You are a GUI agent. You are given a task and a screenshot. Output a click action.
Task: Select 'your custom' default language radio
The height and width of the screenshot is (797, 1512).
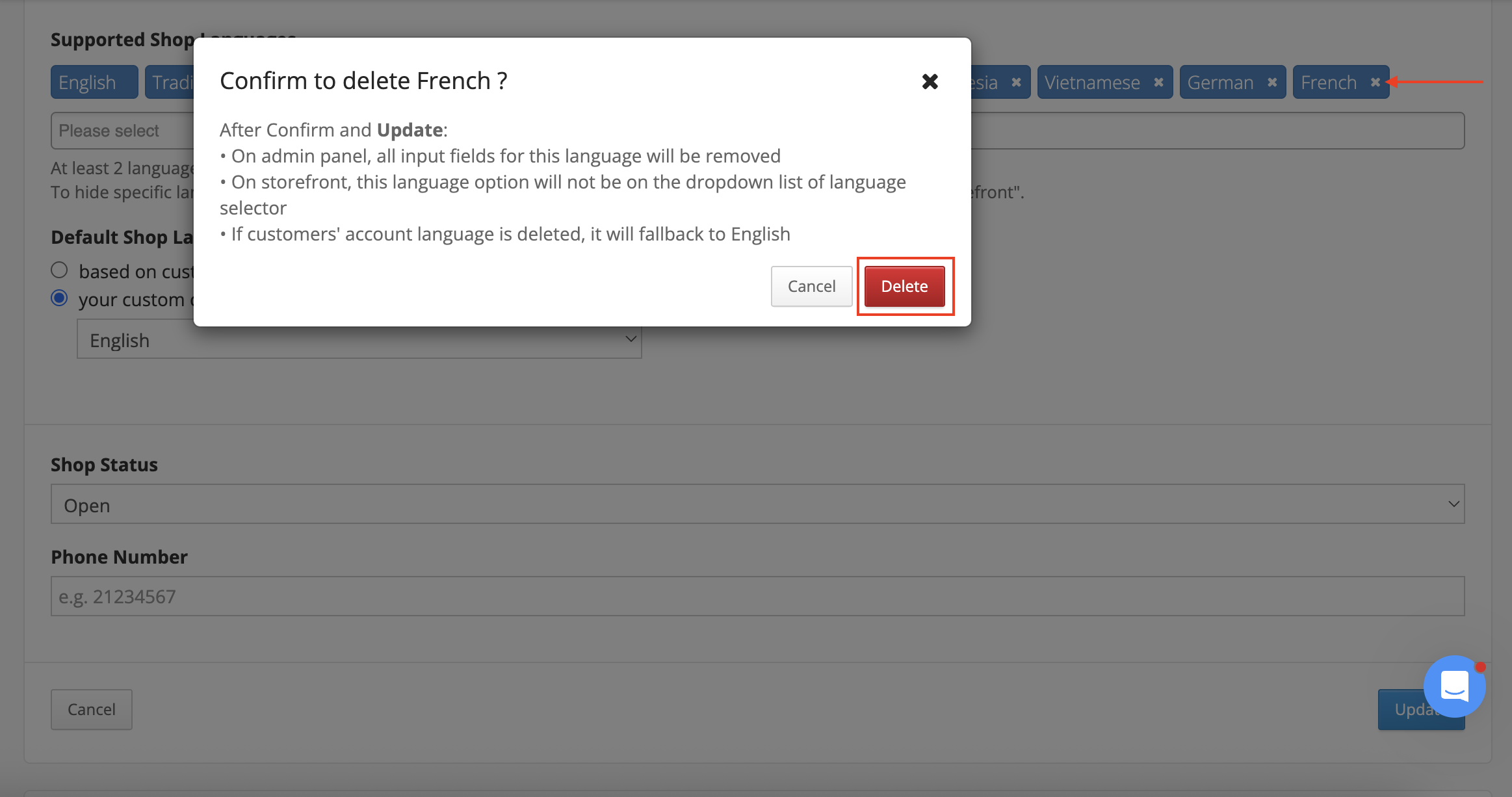(59, 298)
